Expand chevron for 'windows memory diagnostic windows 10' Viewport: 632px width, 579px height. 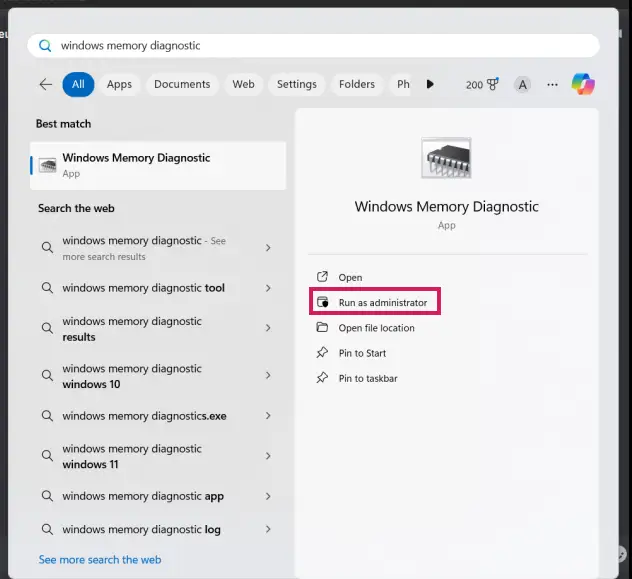point(268,375)
